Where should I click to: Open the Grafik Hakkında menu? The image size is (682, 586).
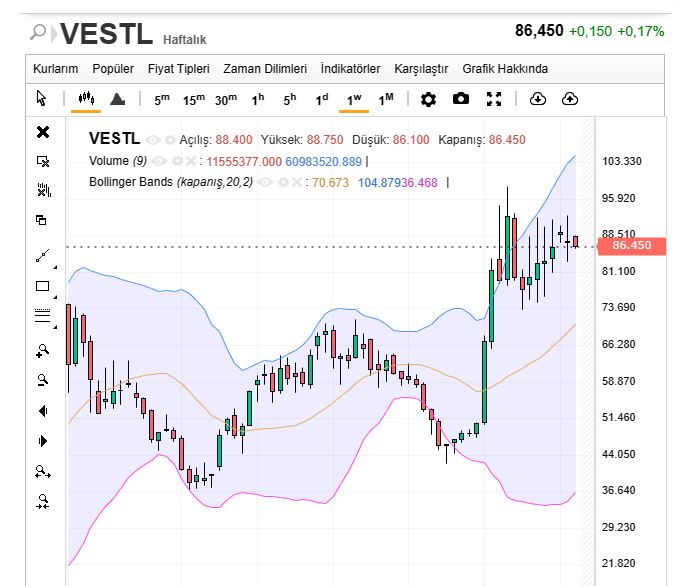505,69
